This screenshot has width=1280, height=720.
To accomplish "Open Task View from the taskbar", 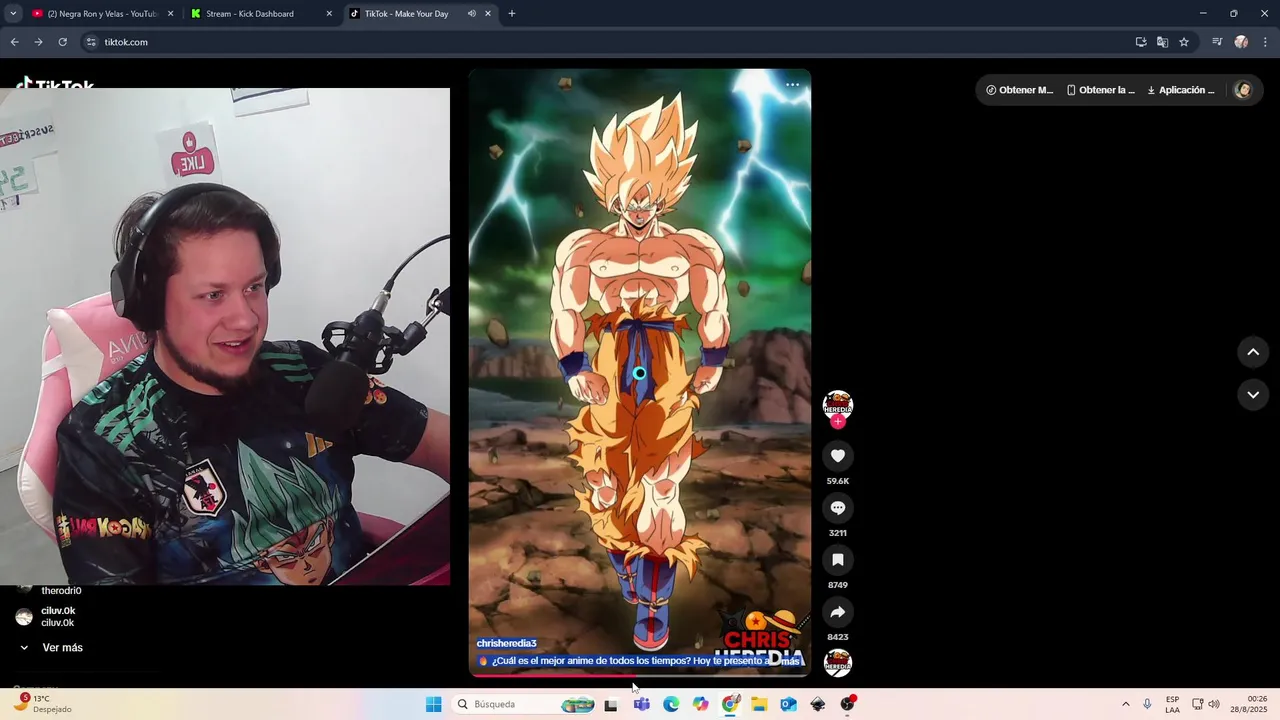I will 611,704.
